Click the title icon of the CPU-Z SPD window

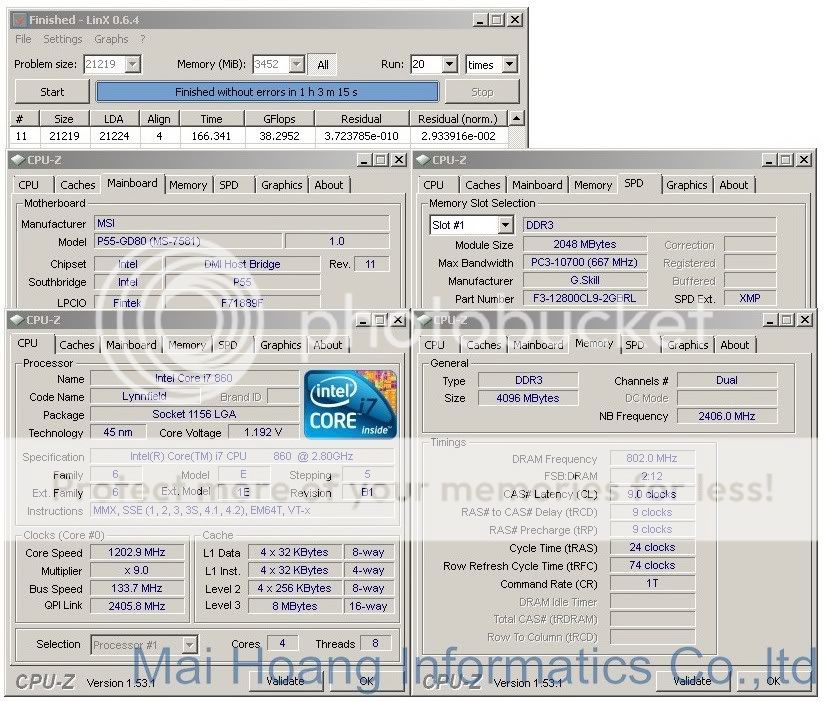pos(423,160)
